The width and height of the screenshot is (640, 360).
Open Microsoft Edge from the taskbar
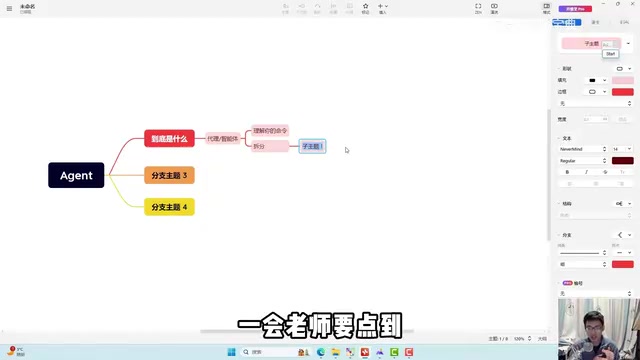point(321,352)
